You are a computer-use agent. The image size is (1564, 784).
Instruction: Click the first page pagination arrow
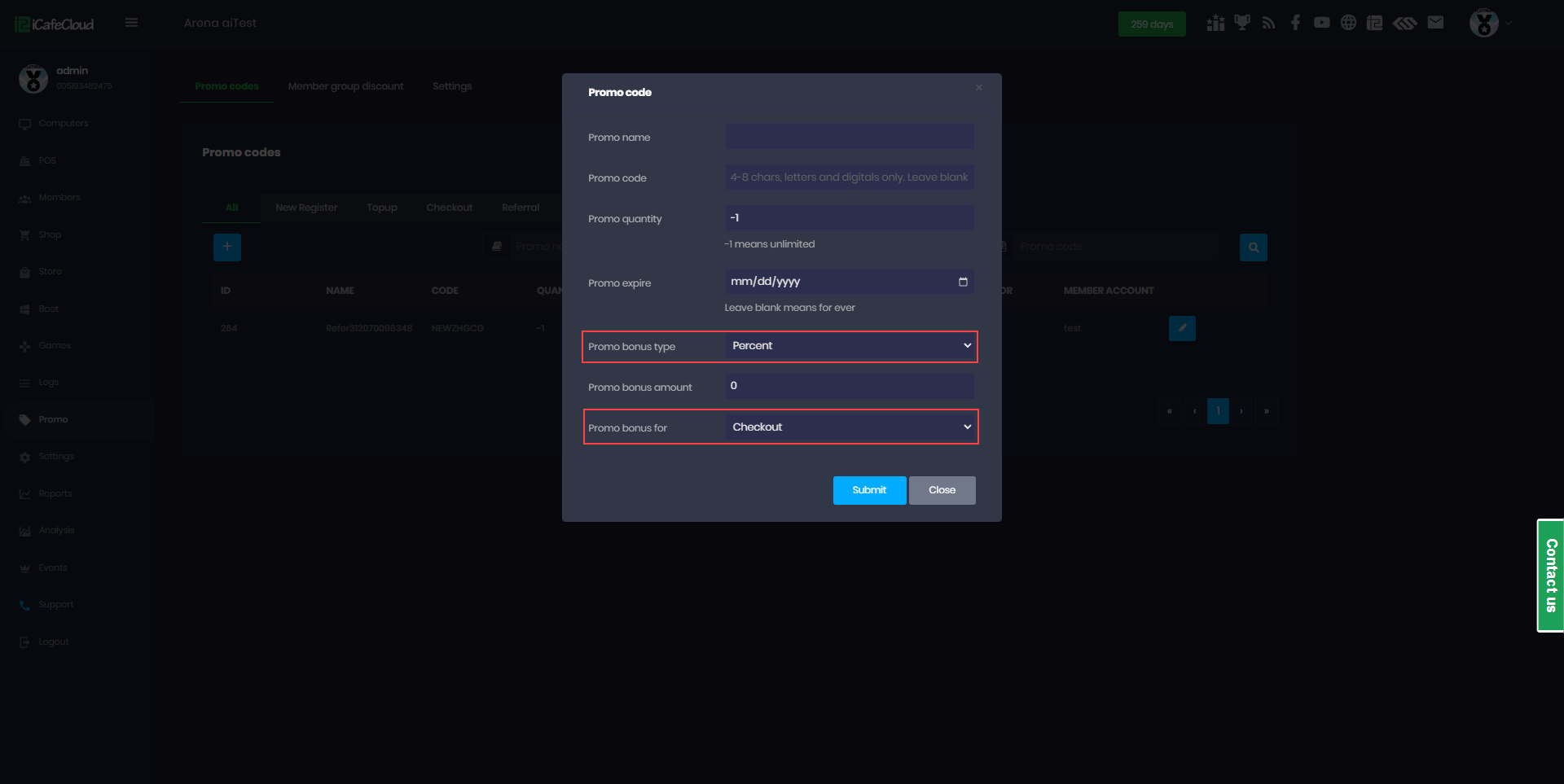tap(1169, 411)
